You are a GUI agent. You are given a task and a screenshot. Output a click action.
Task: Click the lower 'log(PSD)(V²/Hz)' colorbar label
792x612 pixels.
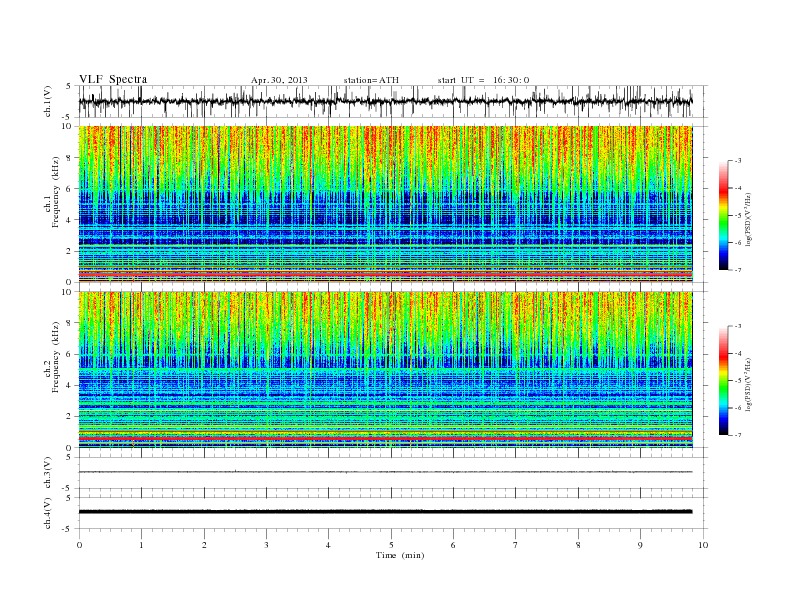click(749, 385)
